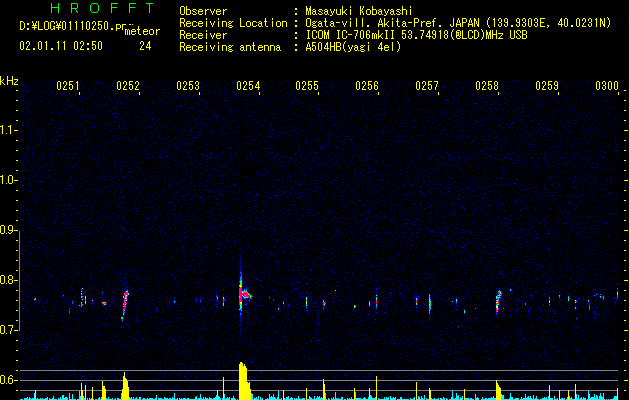Select antenna value A504HB(yagi 4el)
629x400 pixels.
pyautogui.click(x=353, y=47)
